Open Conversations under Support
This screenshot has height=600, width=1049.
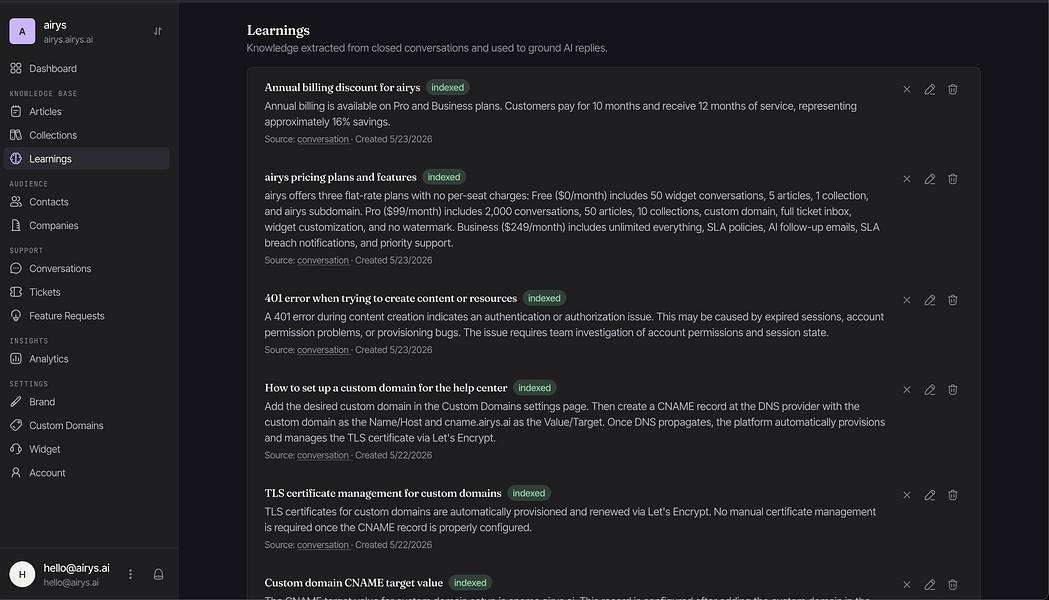click(86, 268)
